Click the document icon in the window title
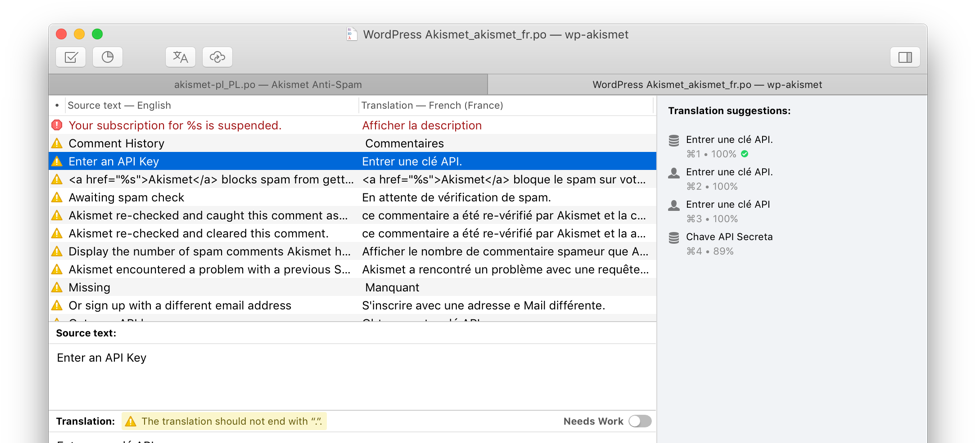Viewport: 975px width, 443px height. pos(352,34)
